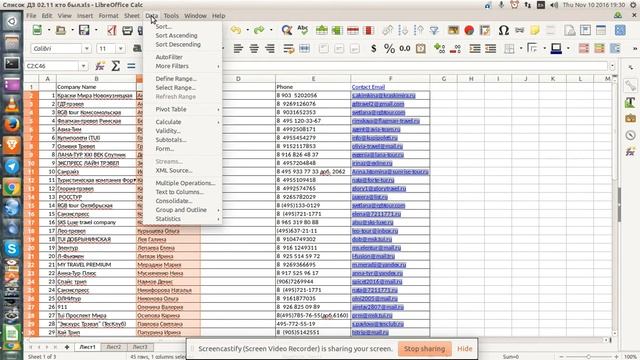Click the Format as Percent icon

[x=389, y=49]
